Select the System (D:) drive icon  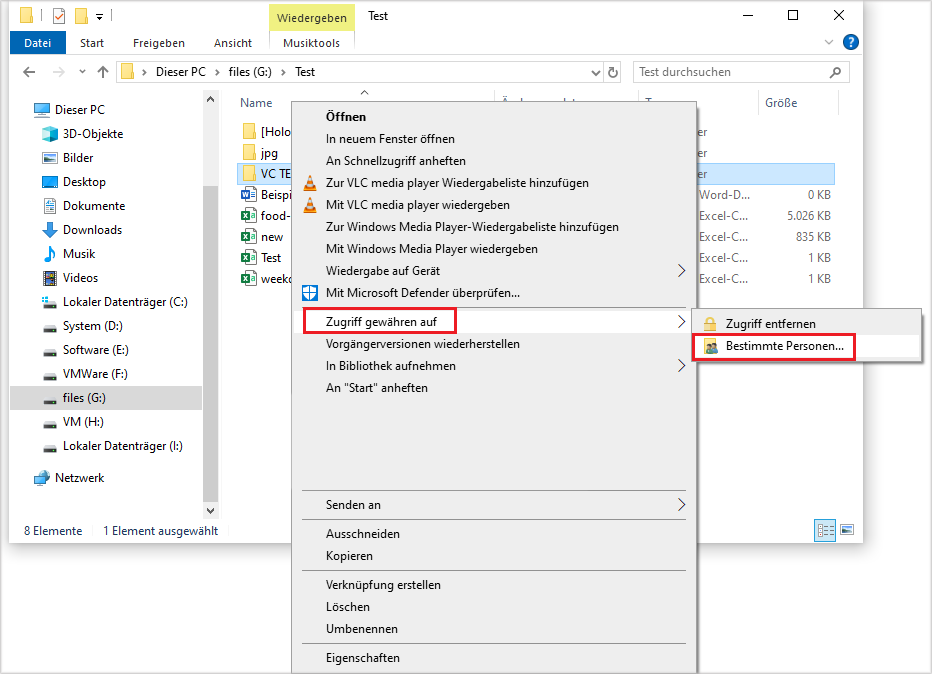tap(50, 327)
